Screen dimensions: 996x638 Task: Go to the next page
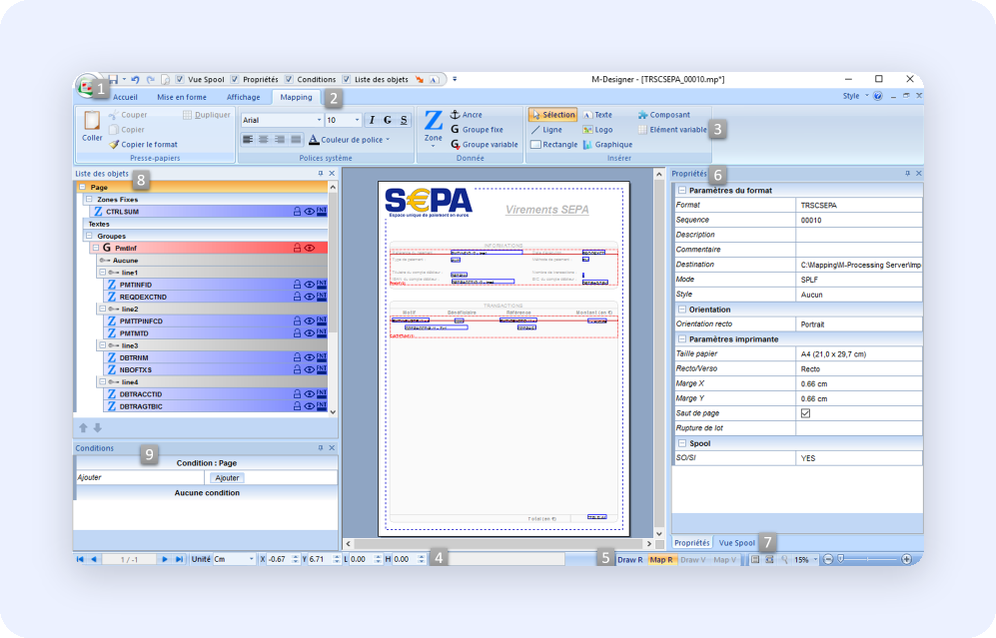(165, 559)
